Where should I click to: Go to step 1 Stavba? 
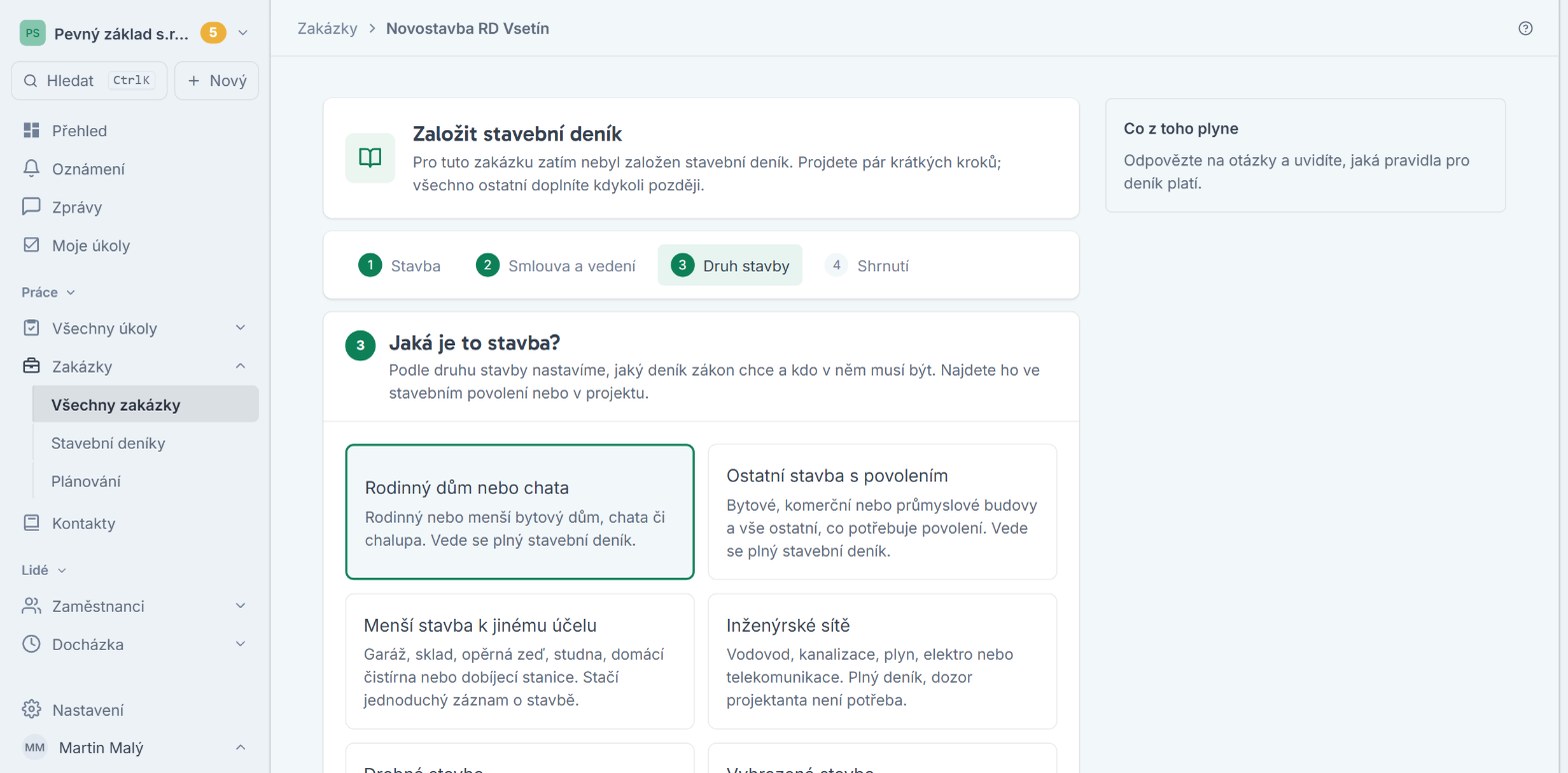click(x=400, y=265)
